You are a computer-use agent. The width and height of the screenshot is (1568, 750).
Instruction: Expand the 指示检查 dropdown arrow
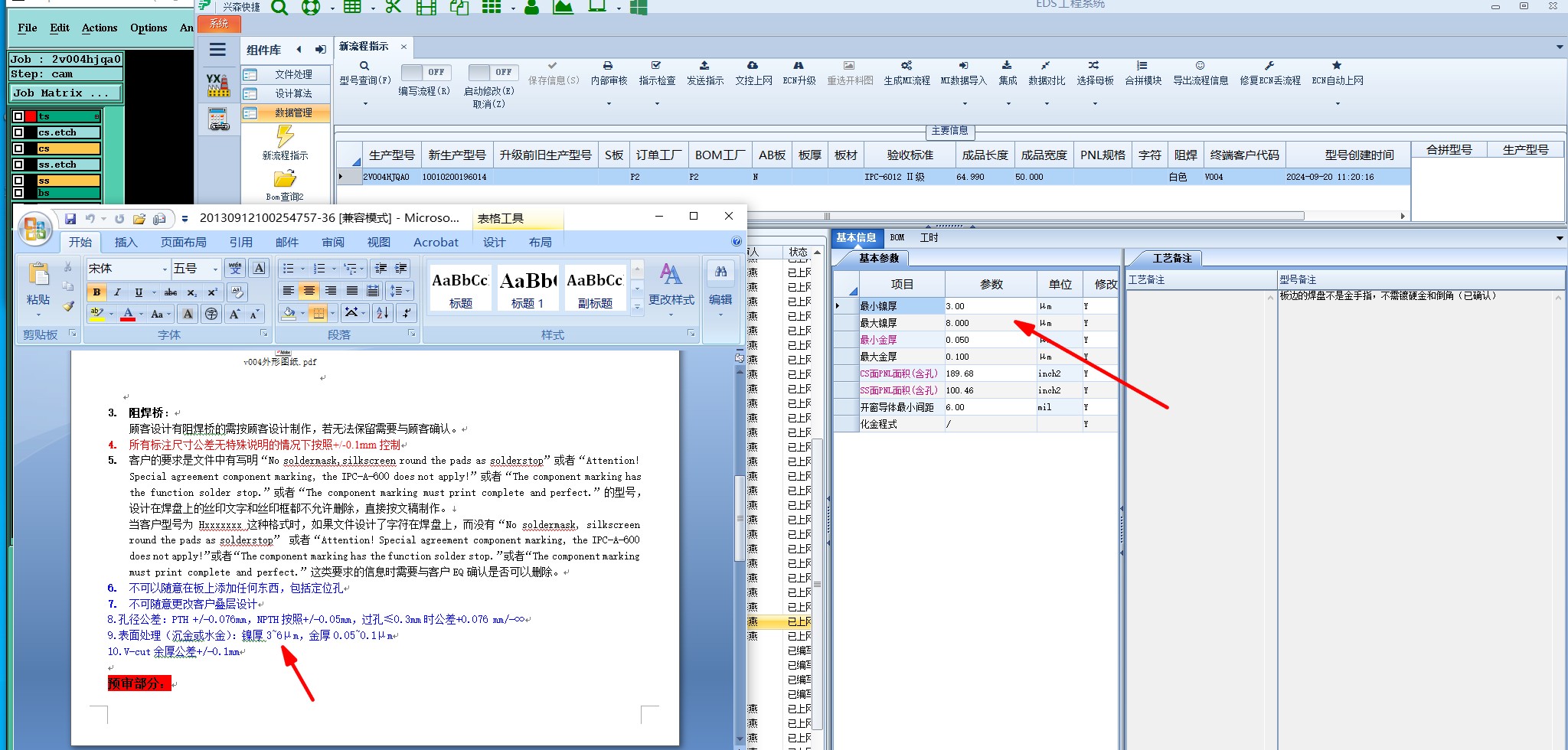point(657,103)
